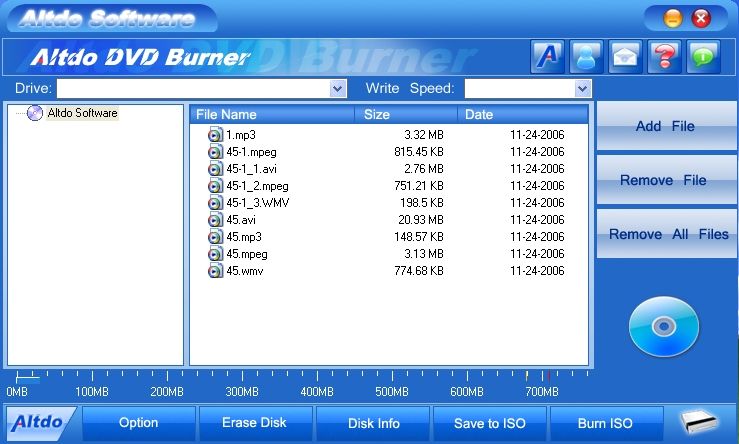The height and width of the screenshot is (444, 739).
Task: Click Erase Disk in bottom bar
Action: click(x=255, y=423)
